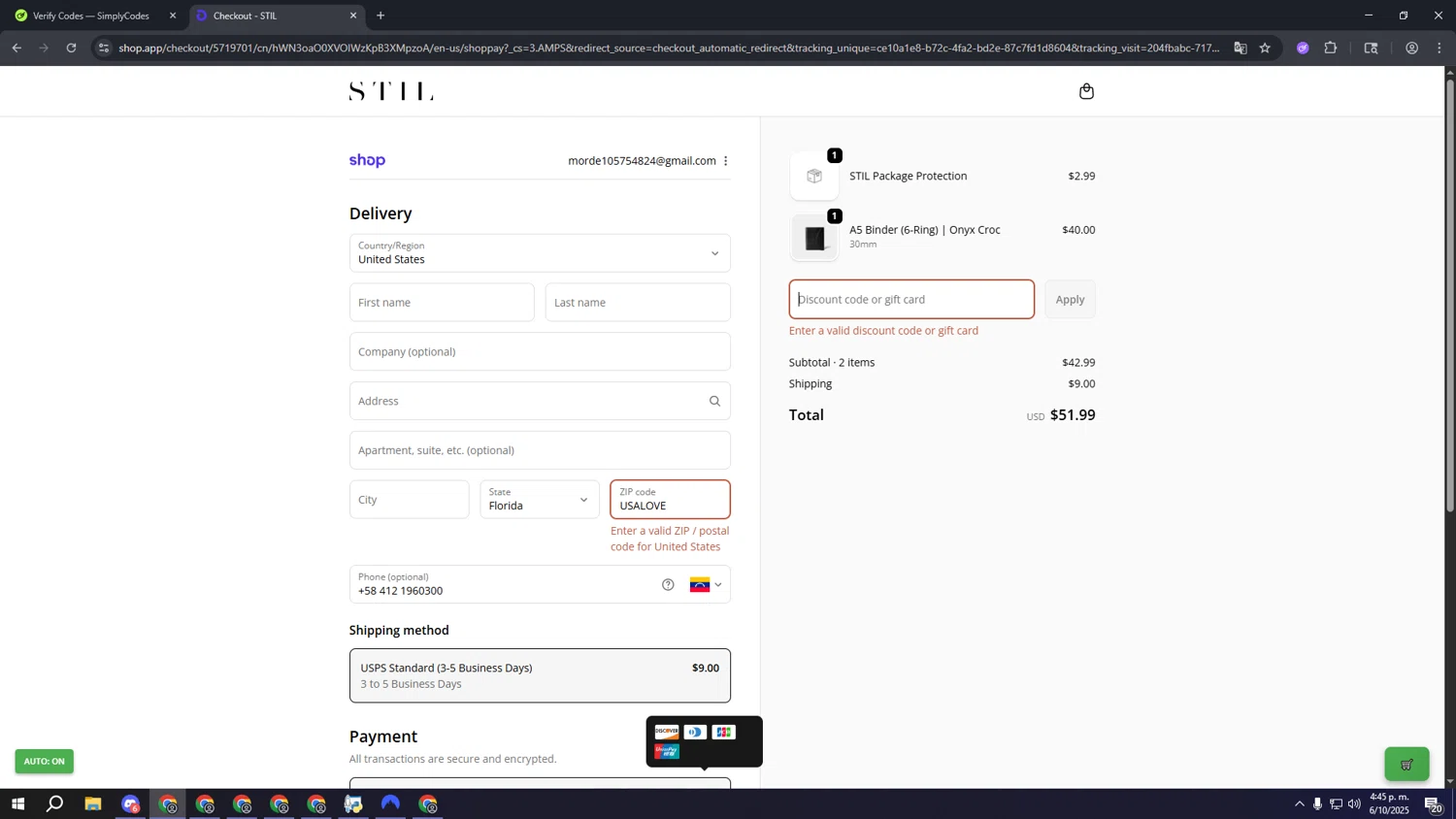Focus the First name field

click(x=442, y=303)
